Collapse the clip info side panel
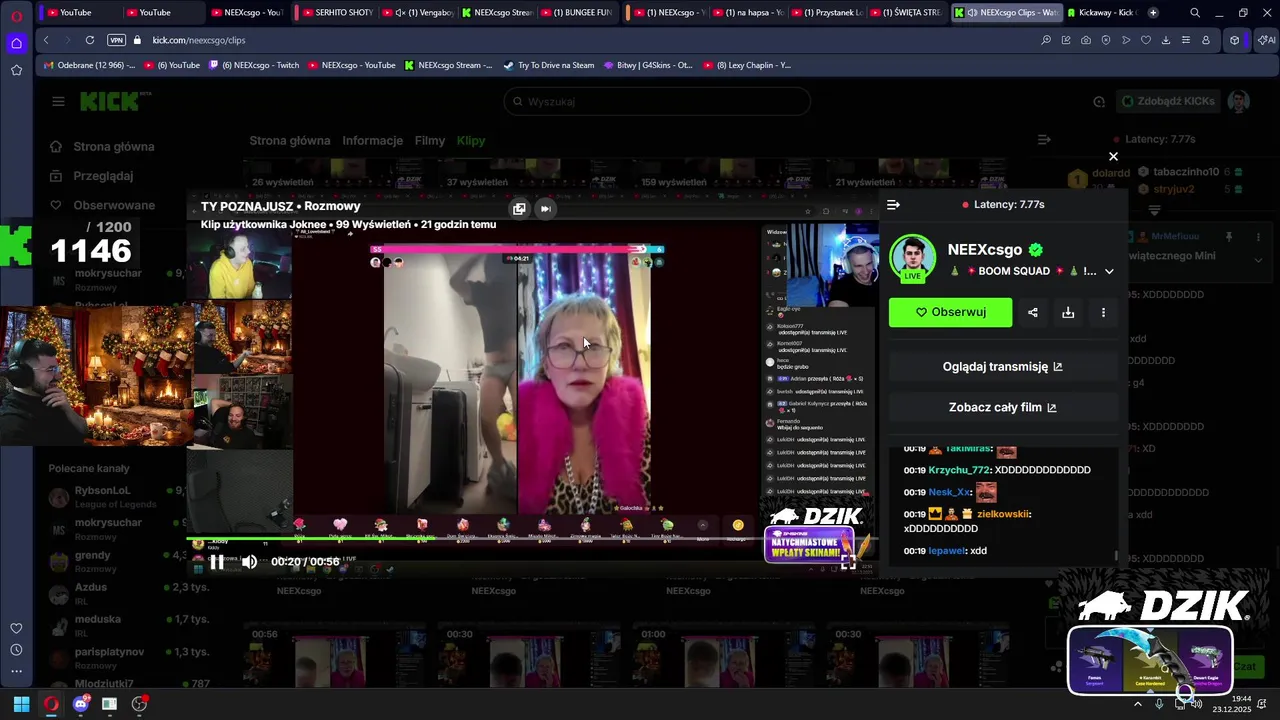Screen dimensions: 1280x720 click(x=893, y=204)
